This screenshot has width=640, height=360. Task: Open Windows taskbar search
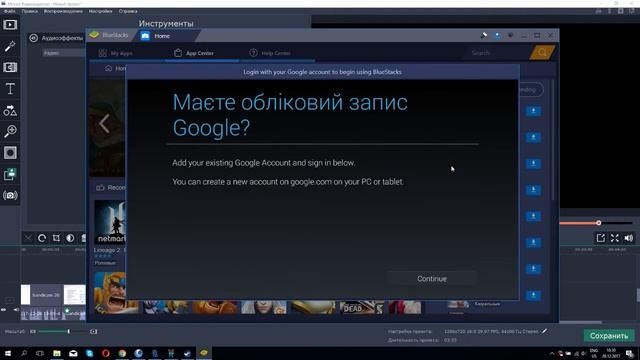click(24, 353)
